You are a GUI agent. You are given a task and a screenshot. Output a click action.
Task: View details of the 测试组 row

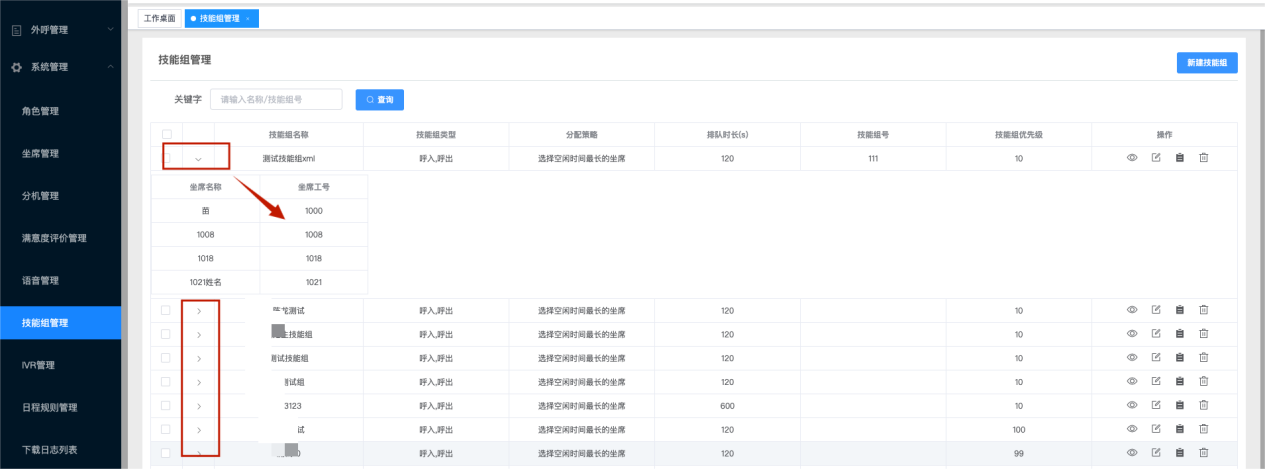point(1132,381)
